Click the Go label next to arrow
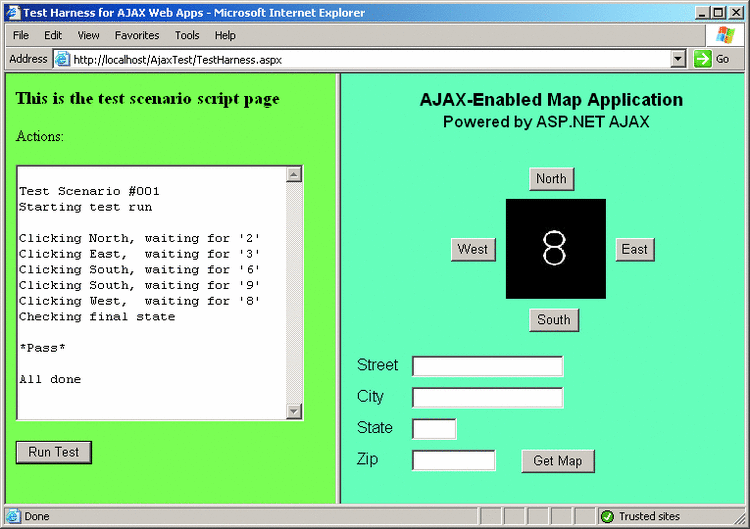 coord(722,59)
